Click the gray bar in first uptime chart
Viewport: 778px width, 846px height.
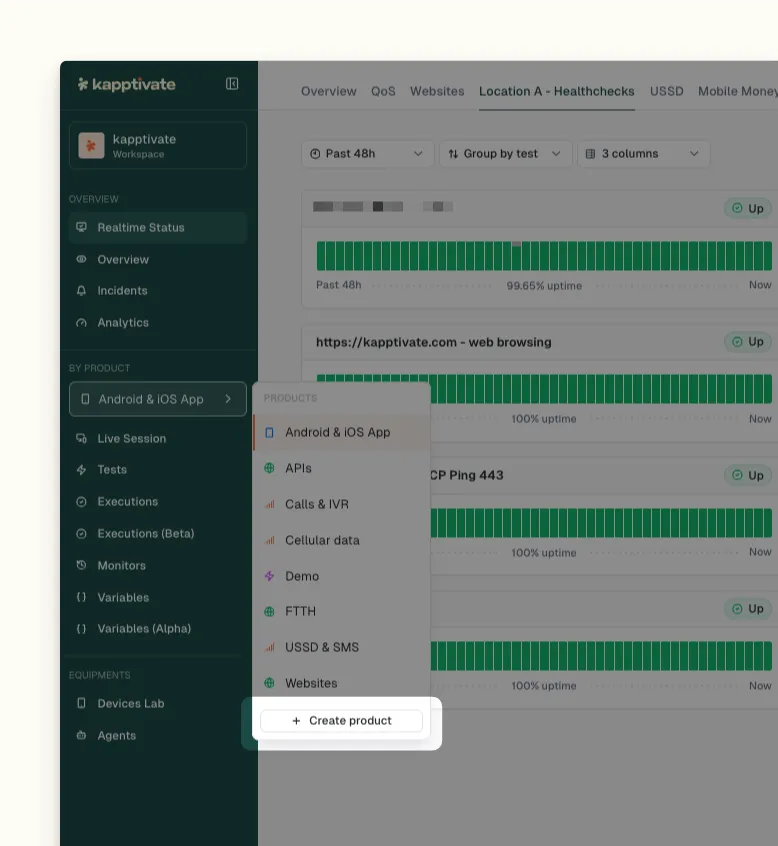tap(516, 244)
